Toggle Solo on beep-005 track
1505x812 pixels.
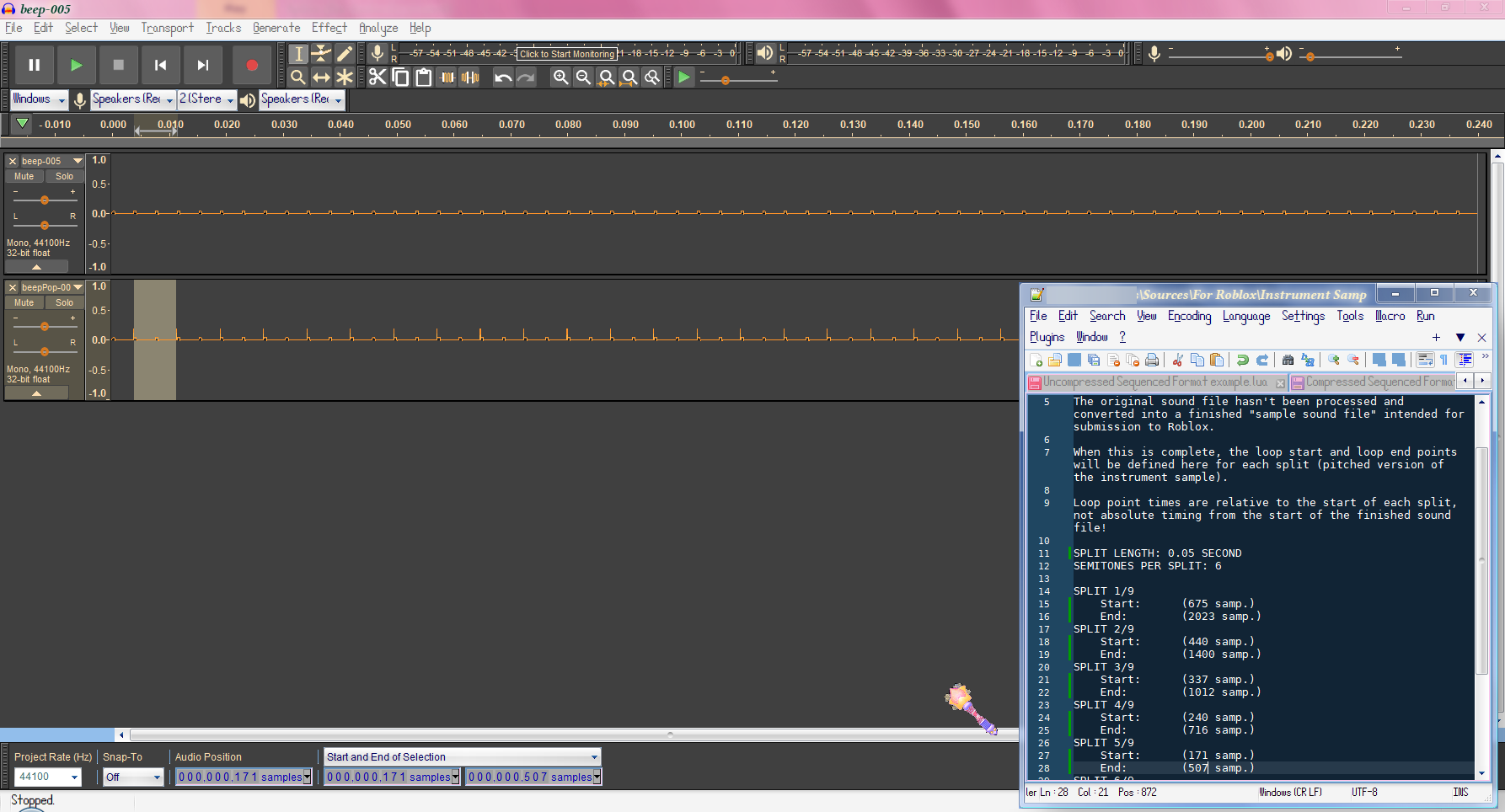click(65, 177)
